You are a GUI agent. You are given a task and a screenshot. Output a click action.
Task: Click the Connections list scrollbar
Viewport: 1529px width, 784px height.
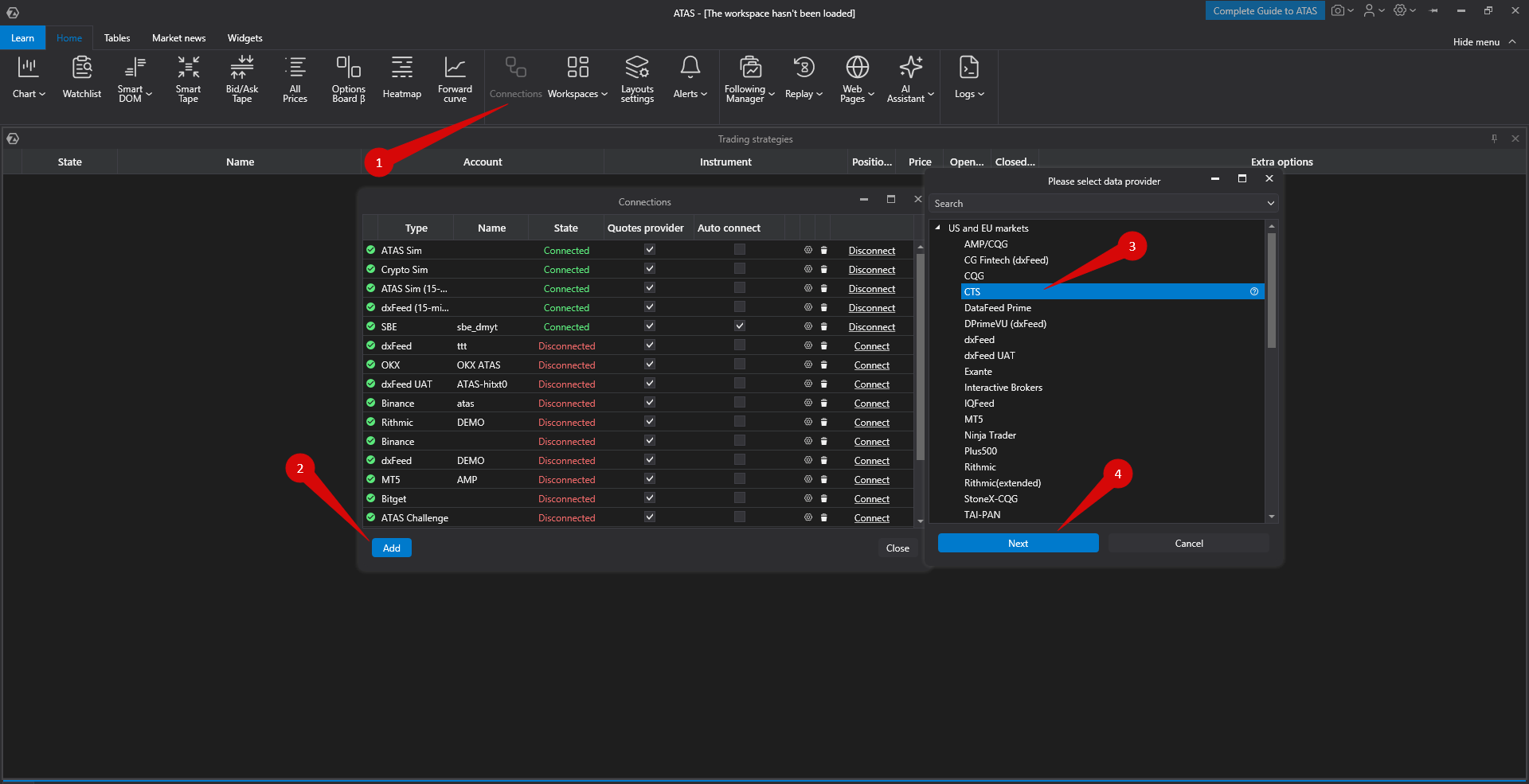[x=921, y=357]
